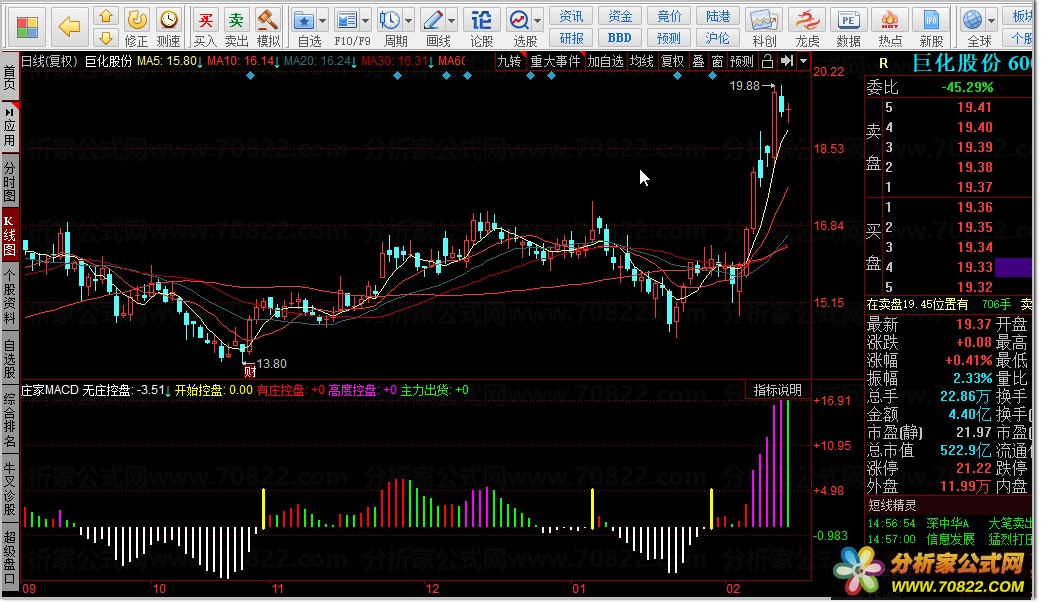Click the 资讯 button
This screenshot has height=603, width=1041.
click(571, 16)
